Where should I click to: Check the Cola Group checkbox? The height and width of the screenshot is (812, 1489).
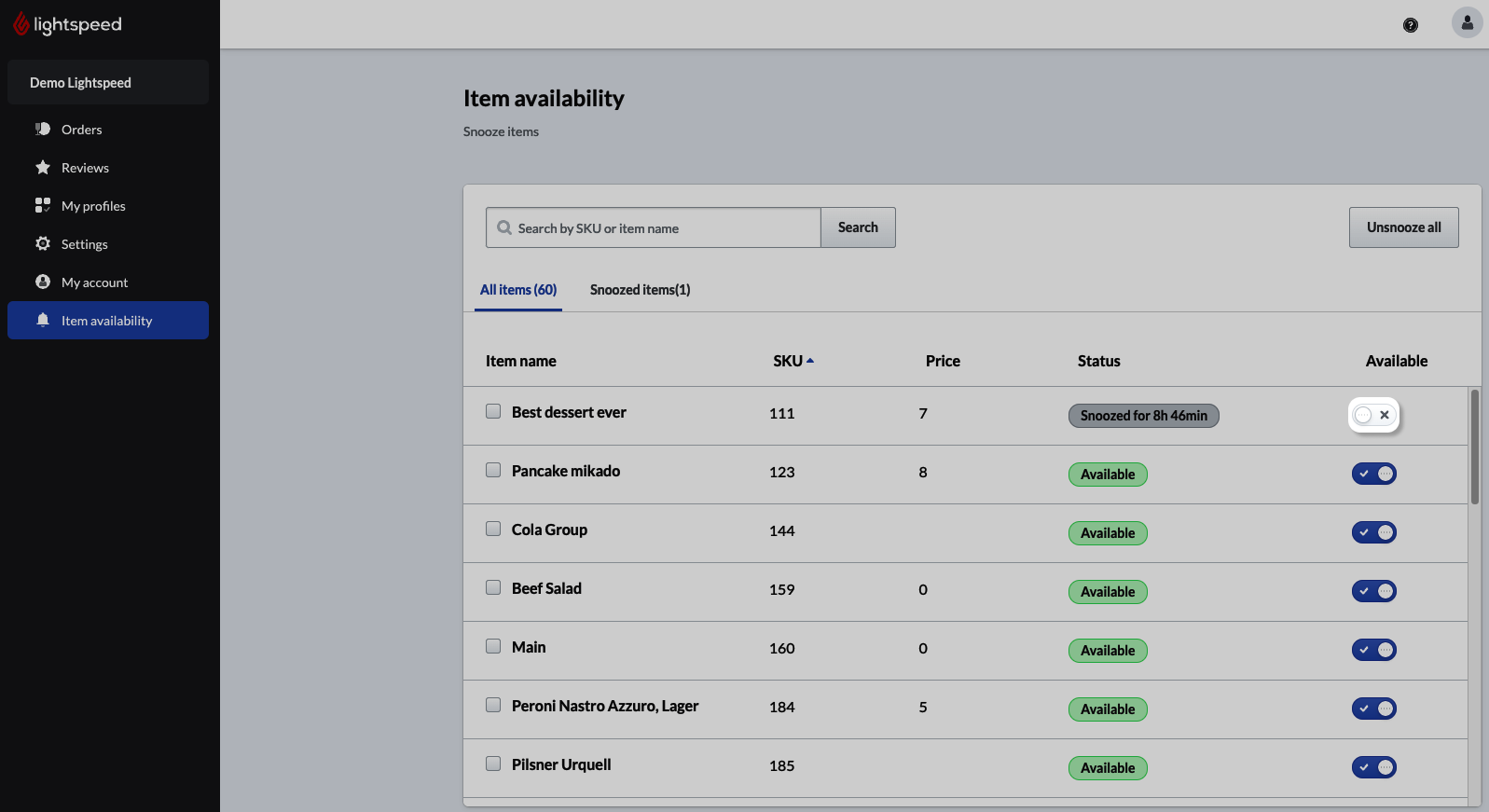(493, 529)
